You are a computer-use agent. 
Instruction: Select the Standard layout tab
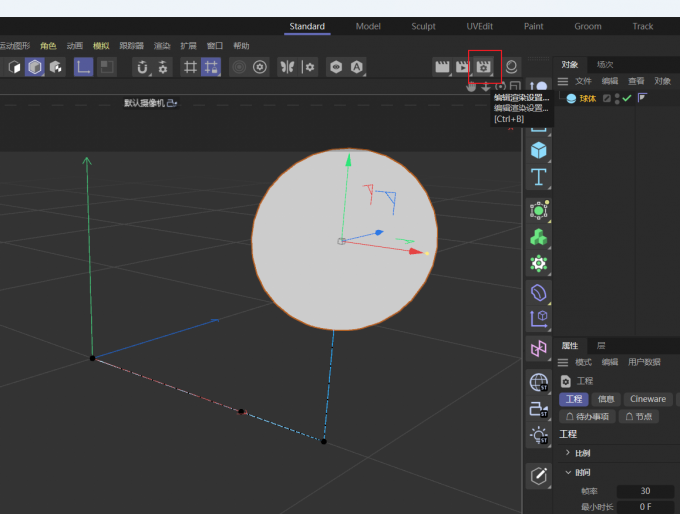[307, 26]
